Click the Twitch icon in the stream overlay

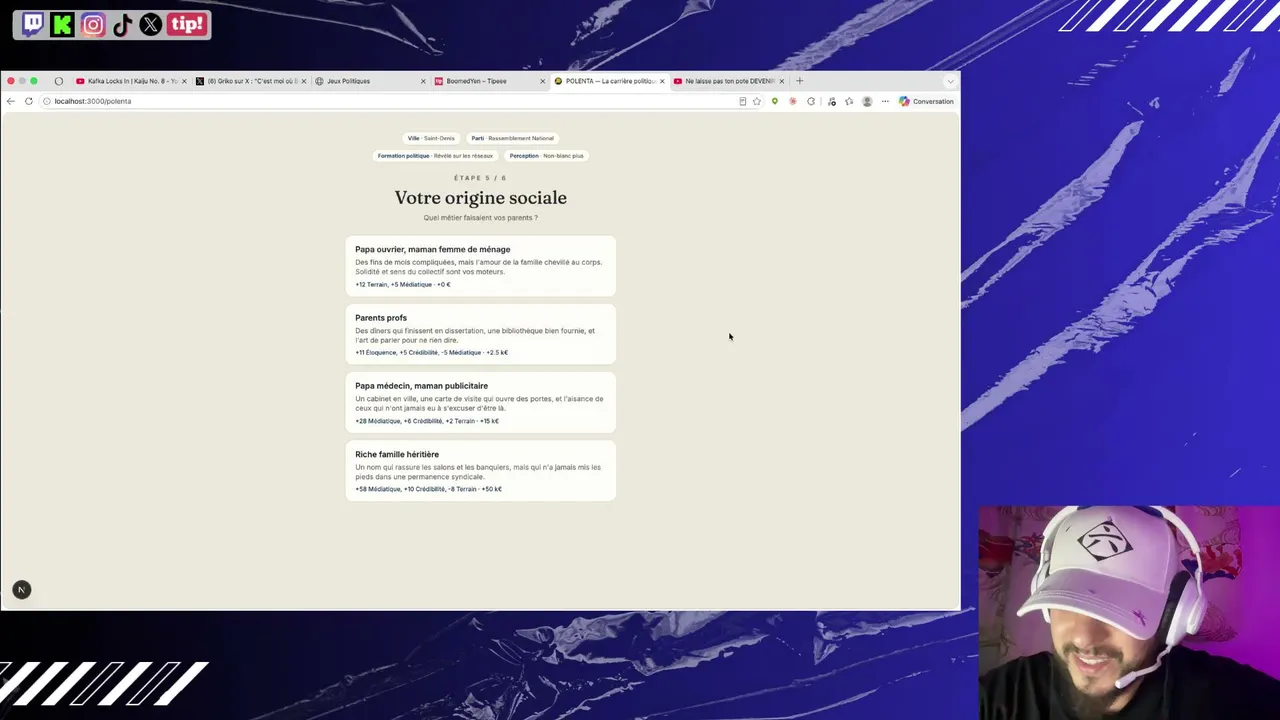click(32, 25)
